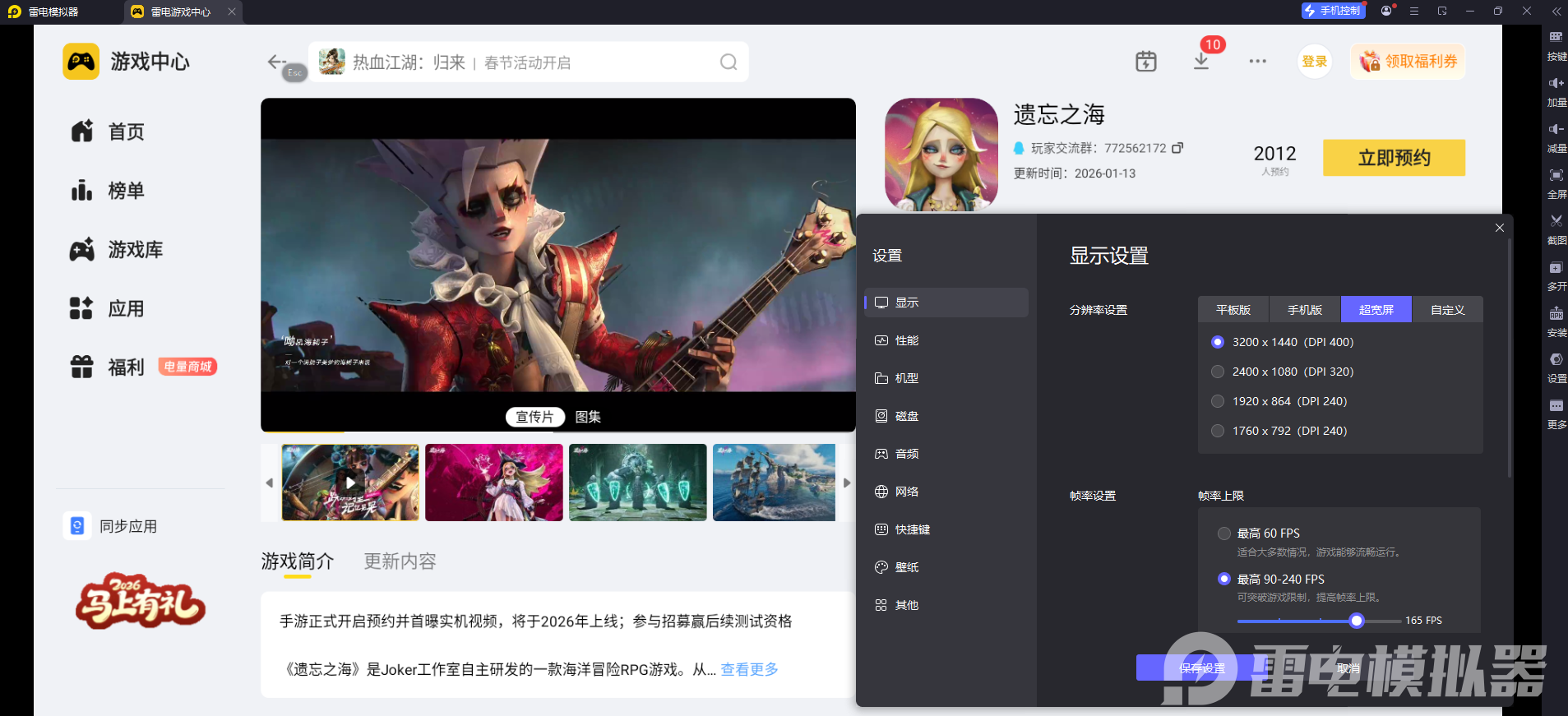Open the hamburger menu in title bar
Screen dimensions: 1568x716
point(1414,12)
